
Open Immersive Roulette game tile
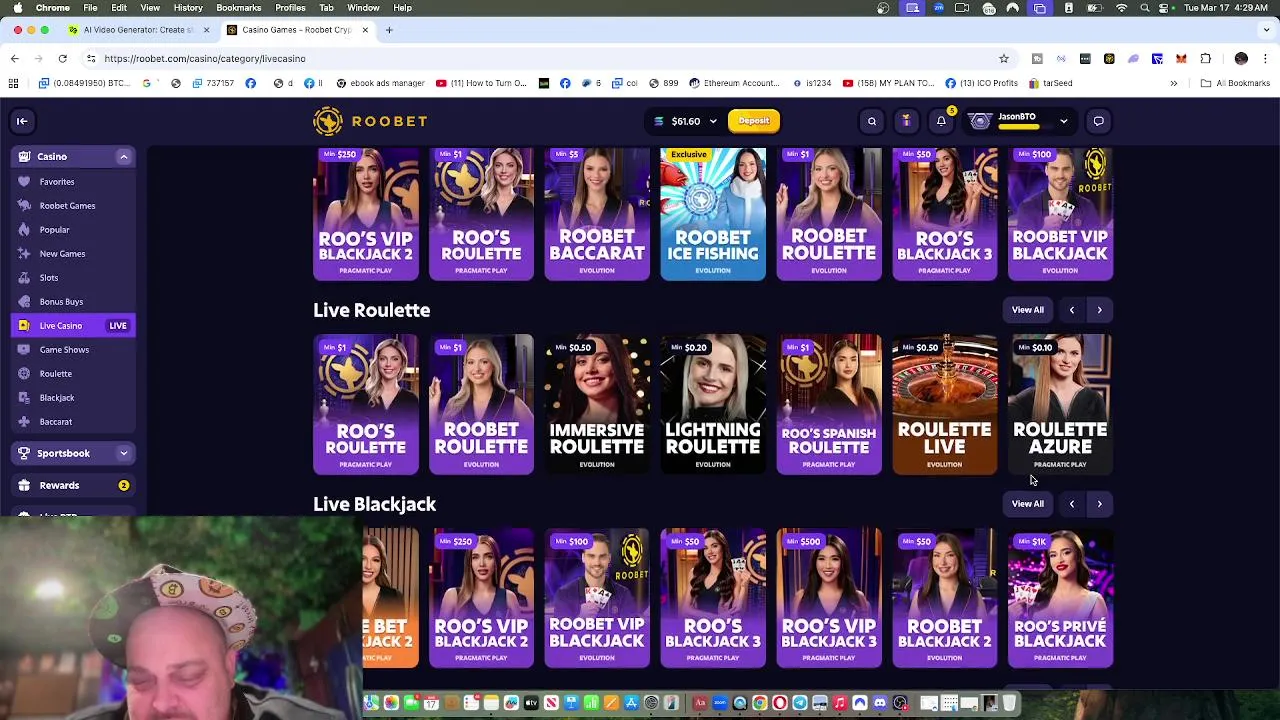click(x=597, y=405)
